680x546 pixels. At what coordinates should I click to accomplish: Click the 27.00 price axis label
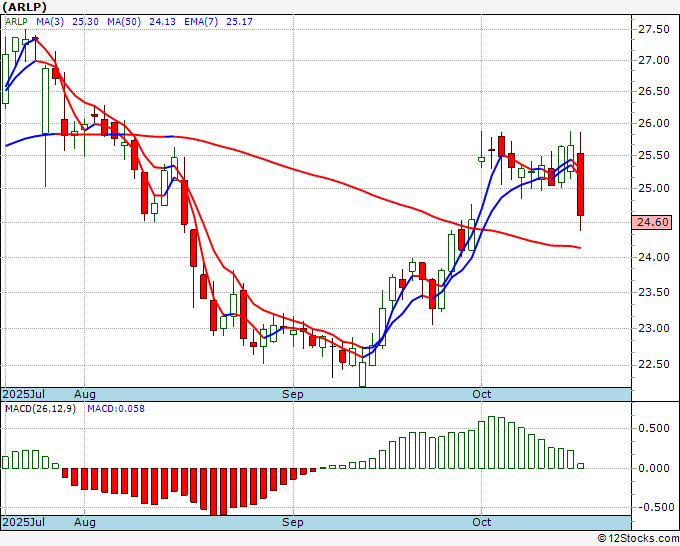click(x=654, y=60)
